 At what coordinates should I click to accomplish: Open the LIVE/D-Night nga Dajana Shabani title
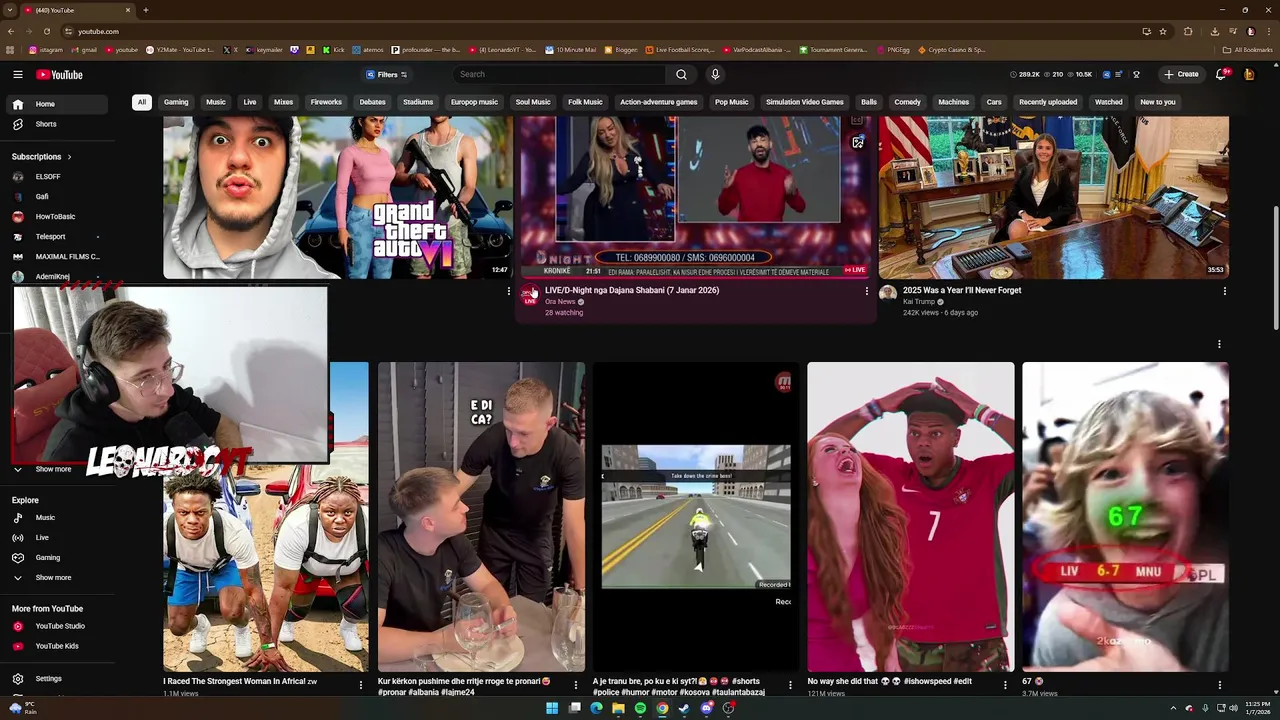pos(632,290)
